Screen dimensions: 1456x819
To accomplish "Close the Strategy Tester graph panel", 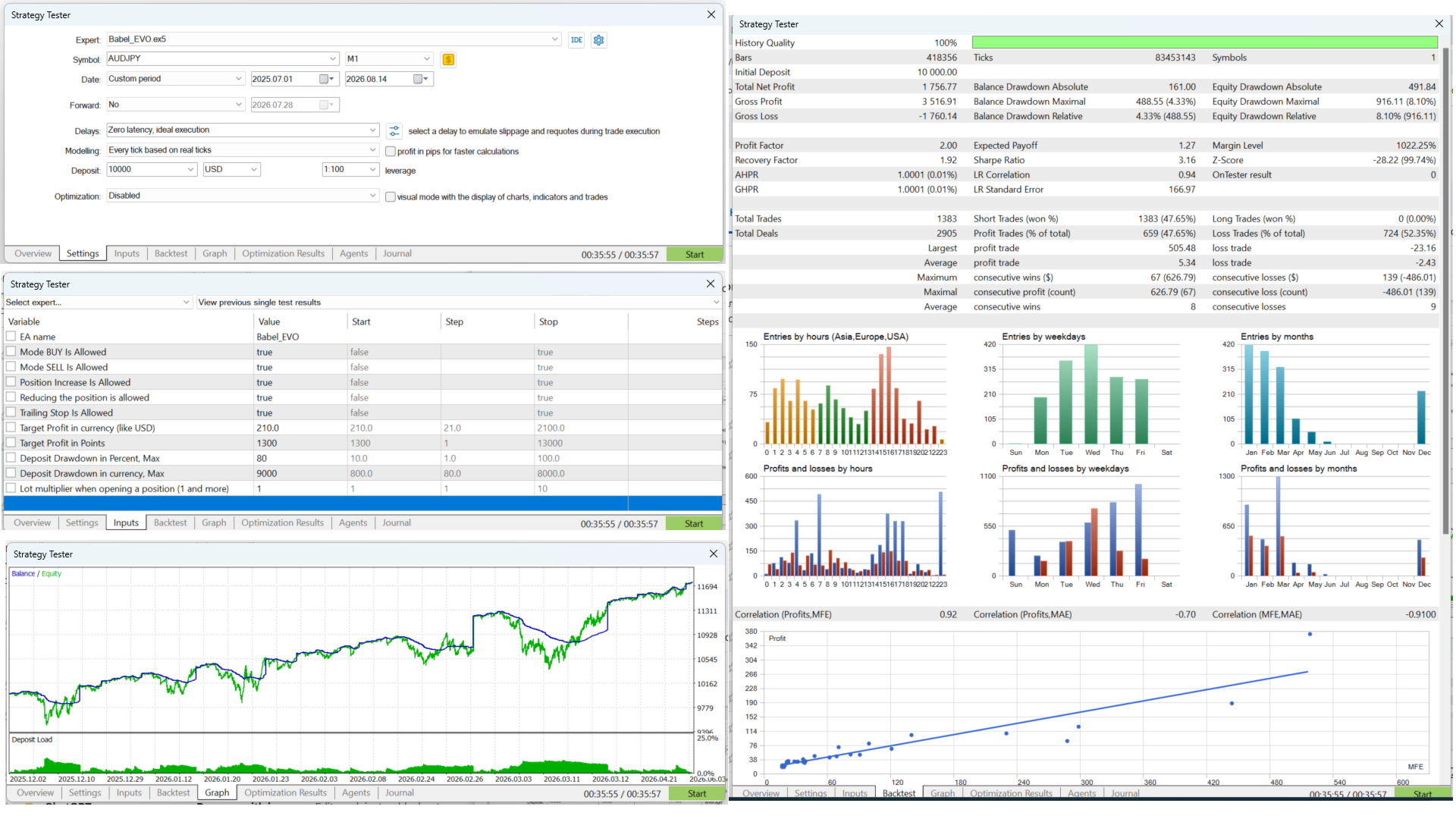I will pyautogui.click(x=713, y=554).
